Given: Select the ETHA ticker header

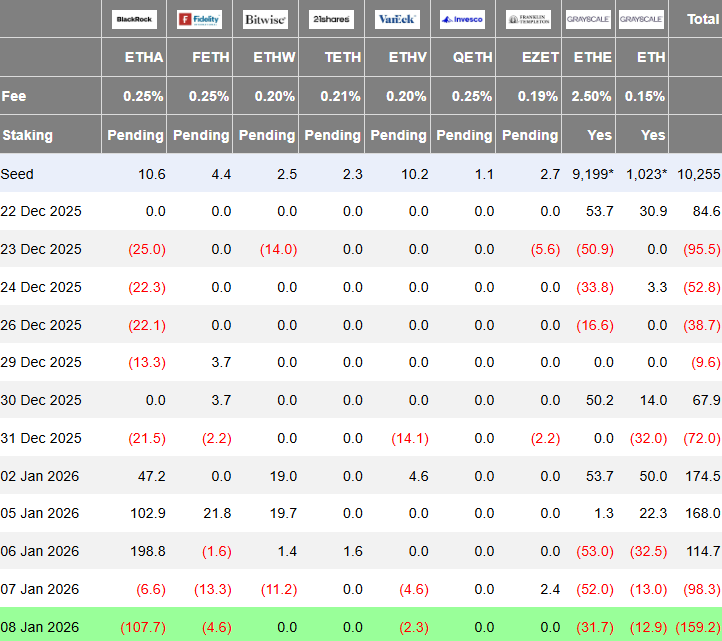Looking at the screenshot, I should (x=144, y=57).
